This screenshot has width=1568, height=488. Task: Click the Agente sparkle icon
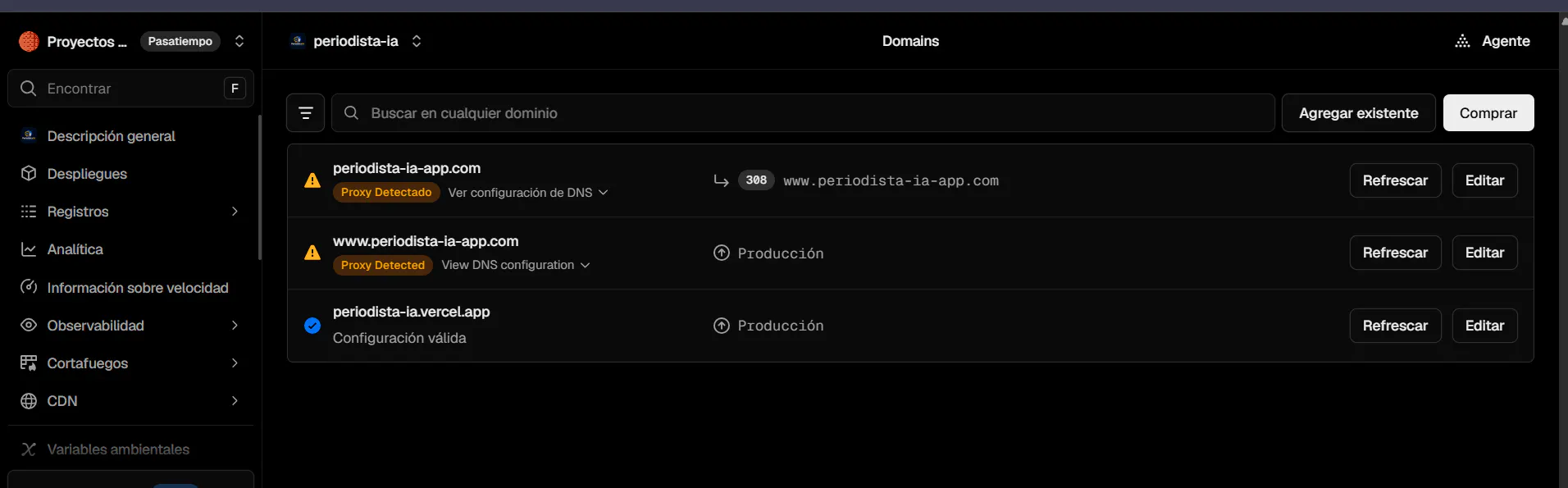1462,41
